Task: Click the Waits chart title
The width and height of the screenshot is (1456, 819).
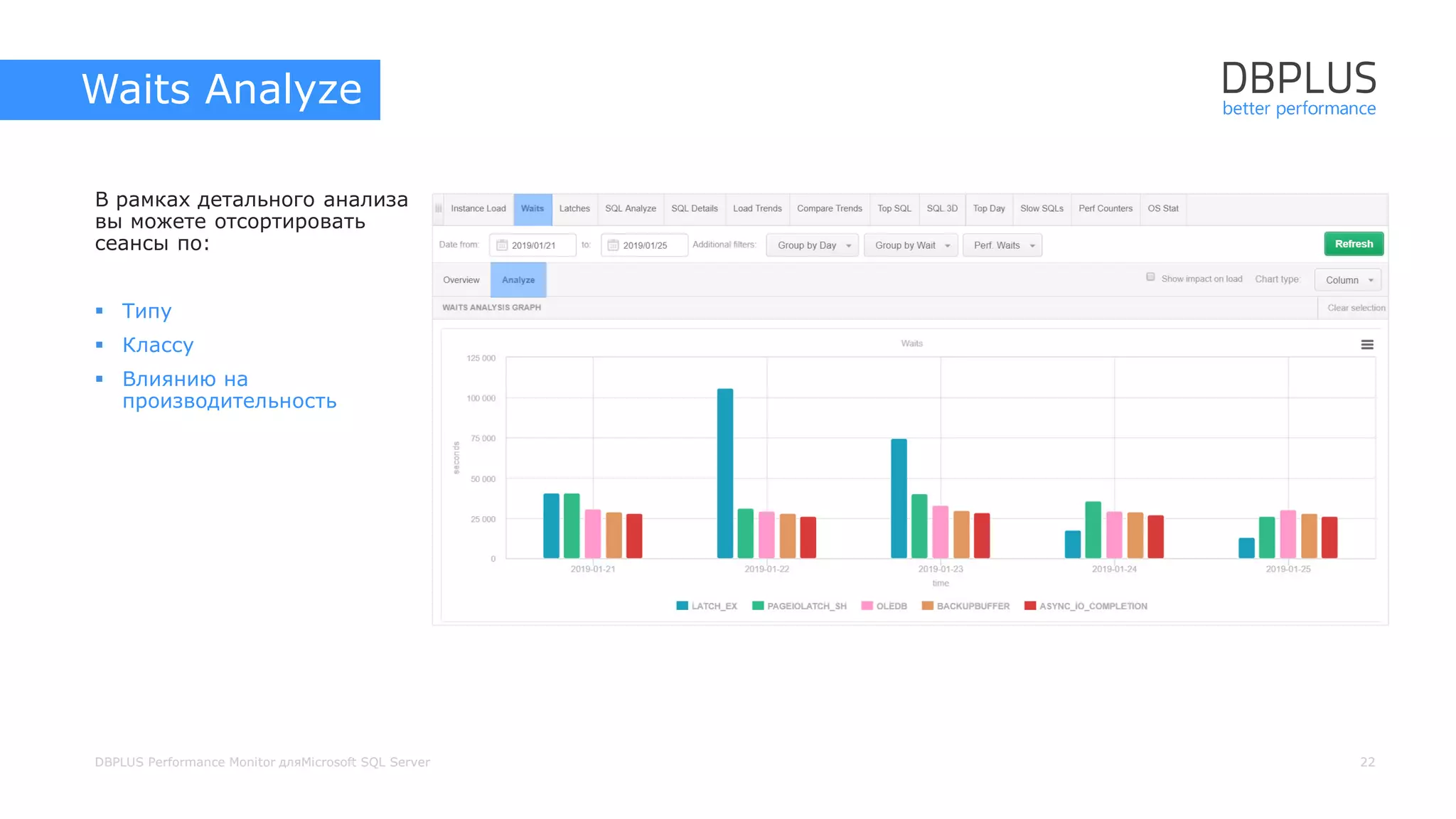Action: [911, 343]
